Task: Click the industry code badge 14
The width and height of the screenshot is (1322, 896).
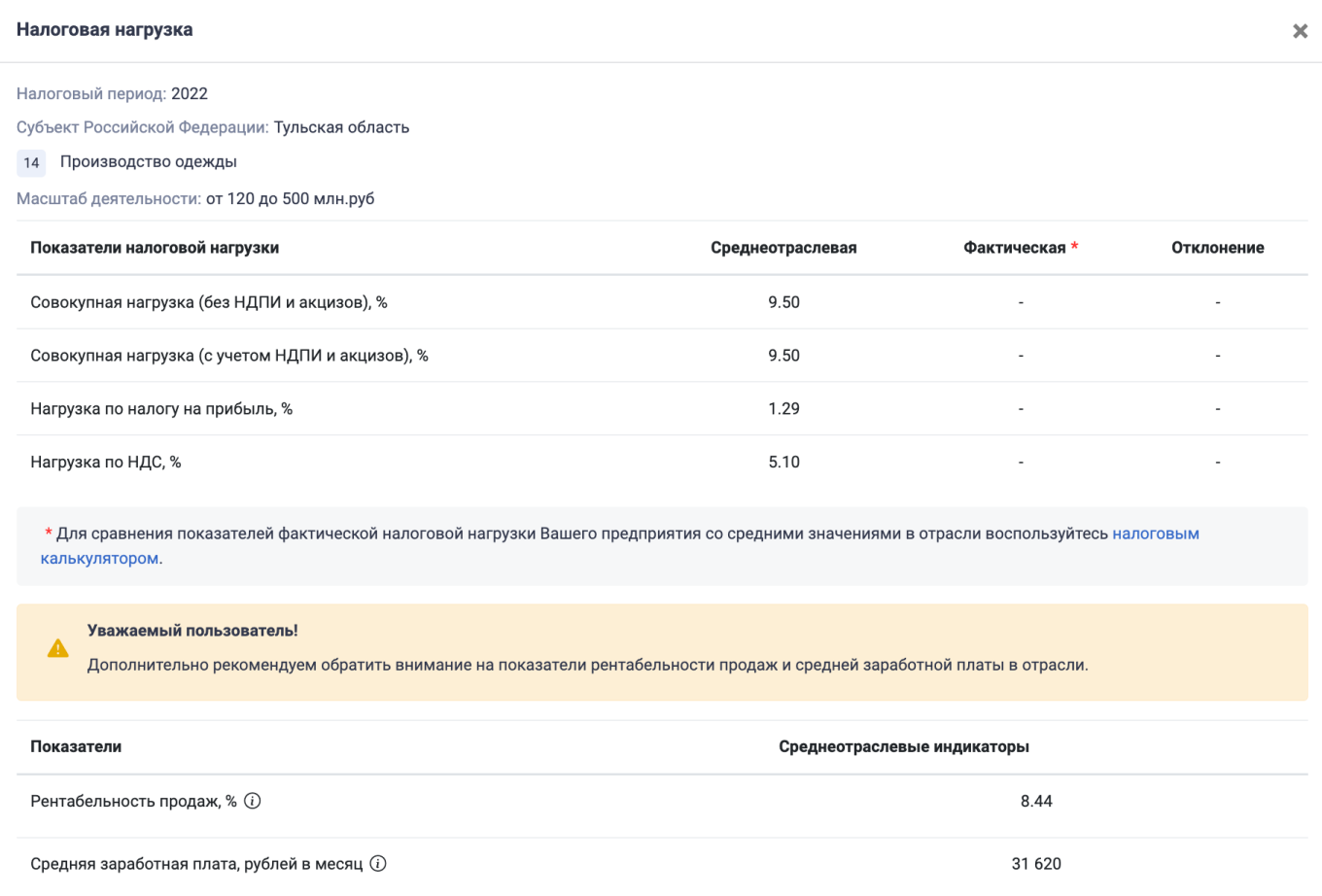Action: (31, 162)
